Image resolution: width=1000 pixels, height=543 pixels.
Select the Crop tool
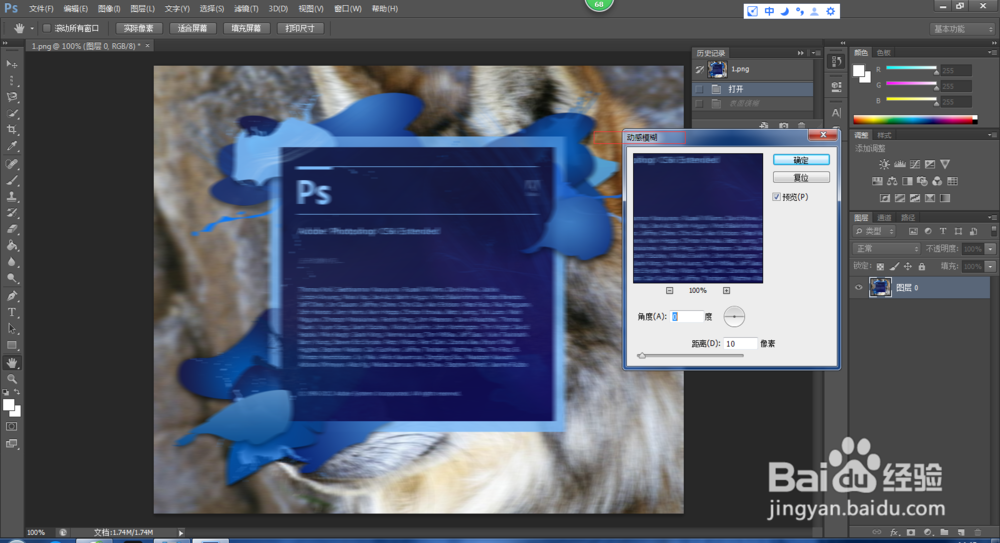(12, 130)
